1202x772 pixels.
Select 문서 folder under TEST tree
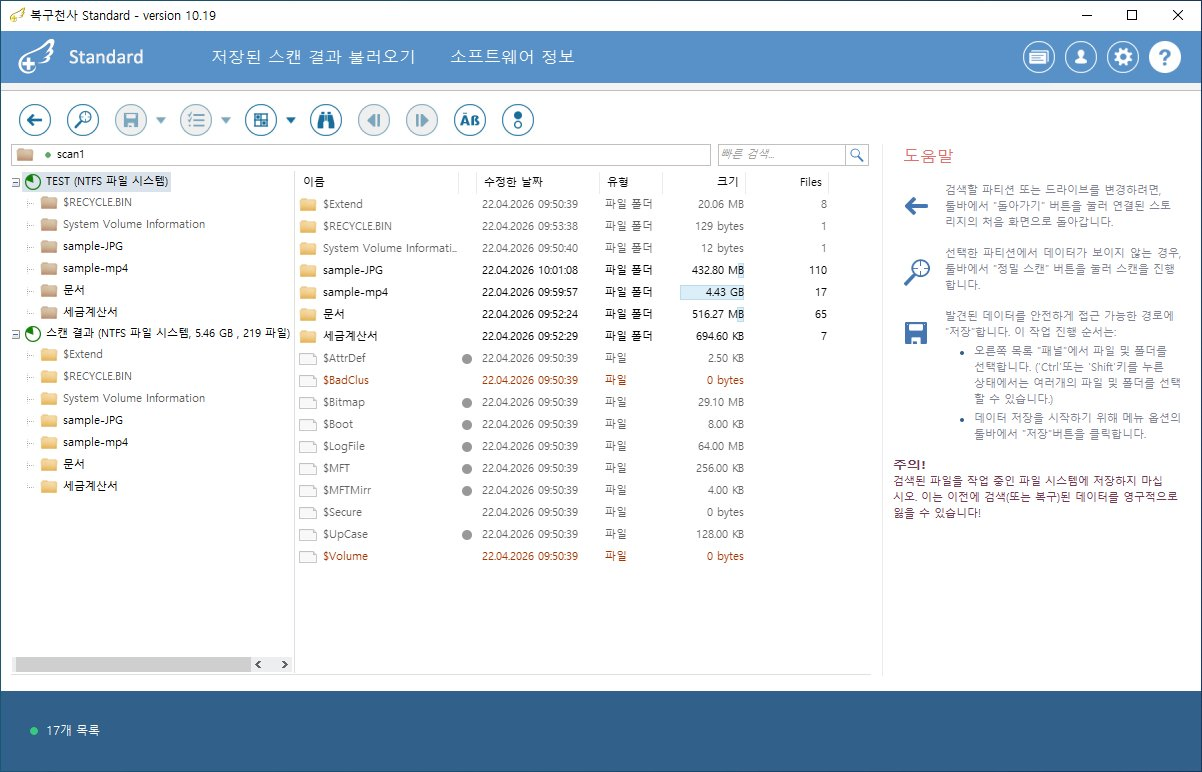tap(73, 290)
